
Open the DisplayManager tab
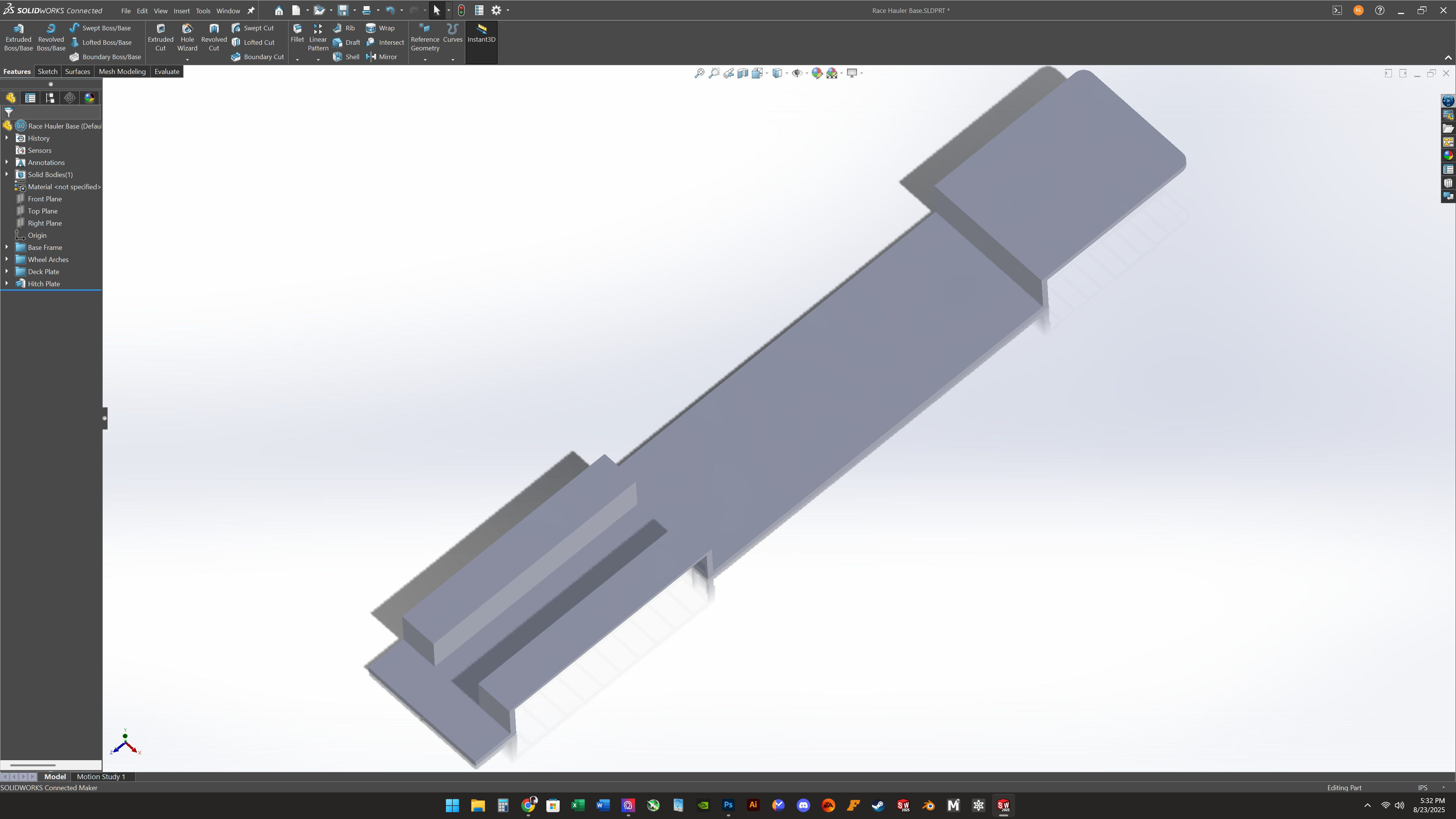point(89,98)
